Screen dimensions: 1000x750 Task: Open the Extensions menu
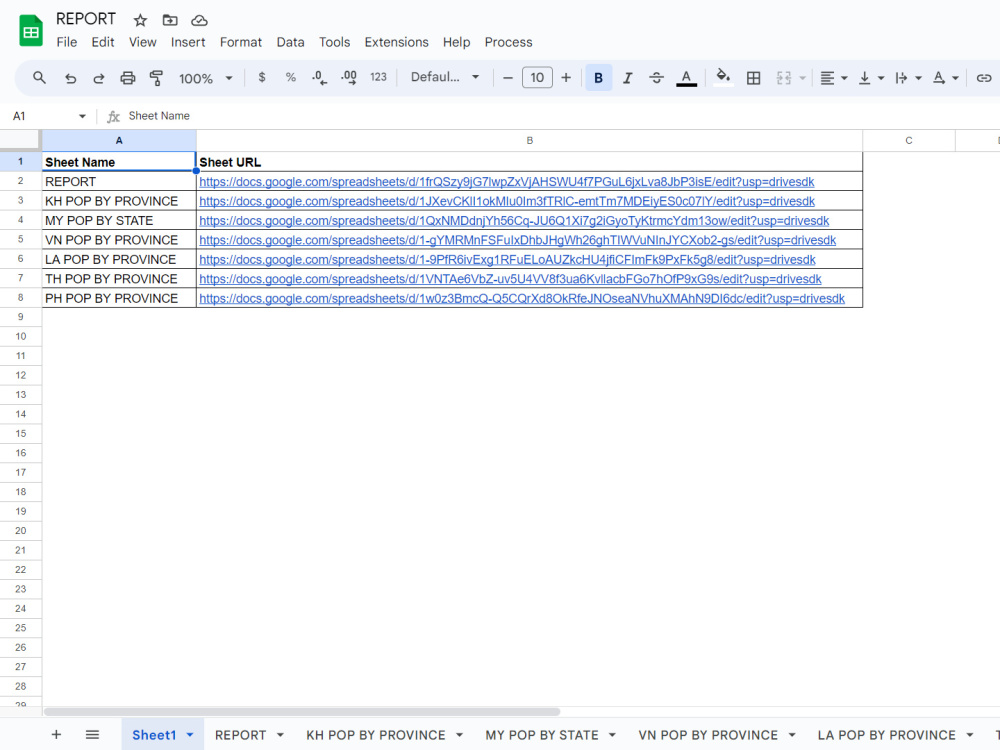[396, 42]
